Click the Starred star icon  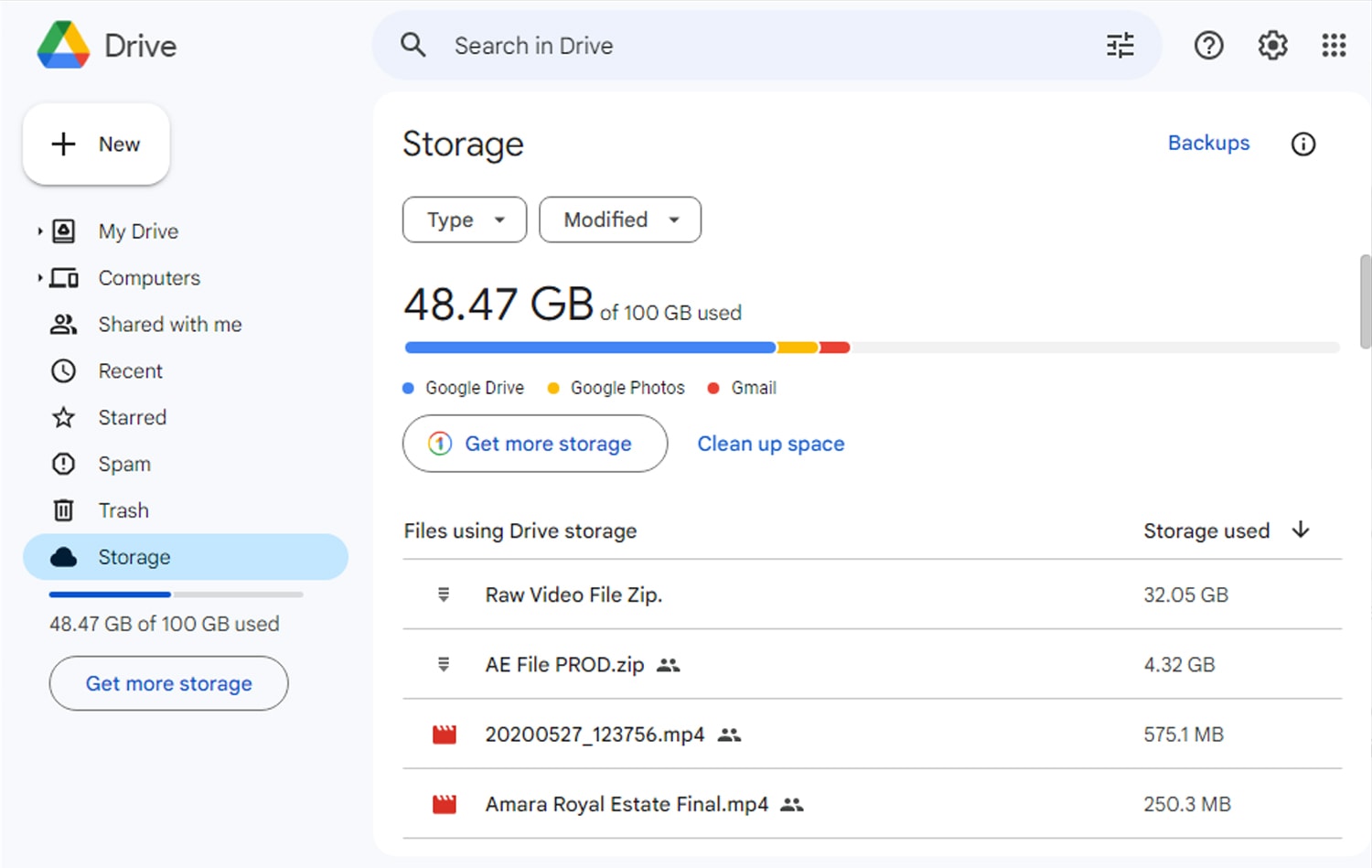pyautogui.click(x=62, y=417)
